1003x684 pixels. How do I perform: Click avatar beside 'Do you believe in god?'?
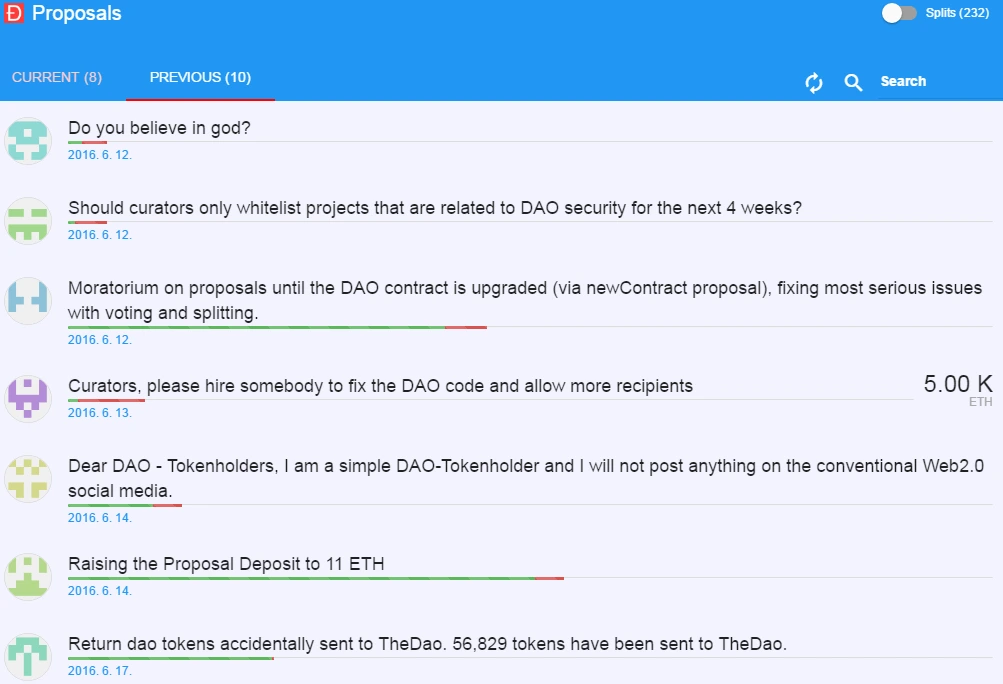28,141
